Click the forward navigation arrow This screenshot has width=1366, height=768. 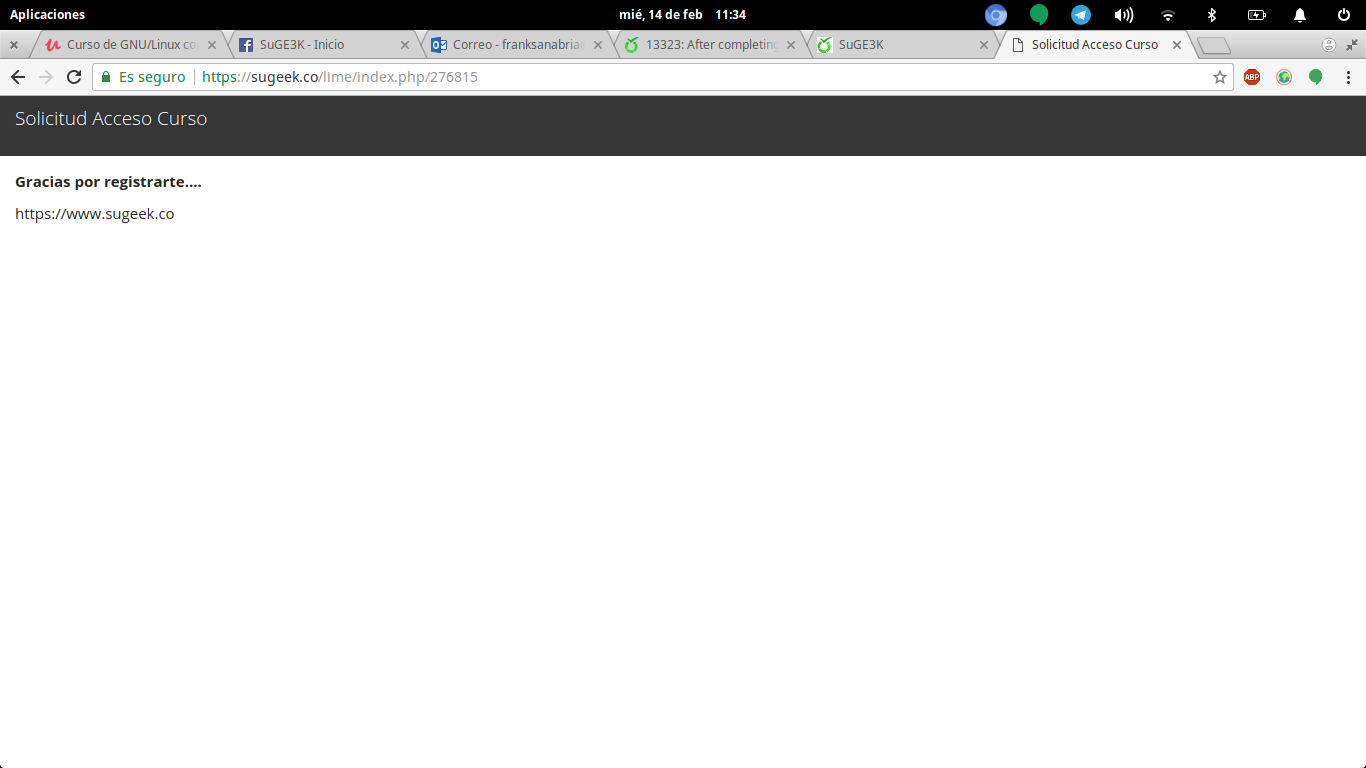(45, 77)
